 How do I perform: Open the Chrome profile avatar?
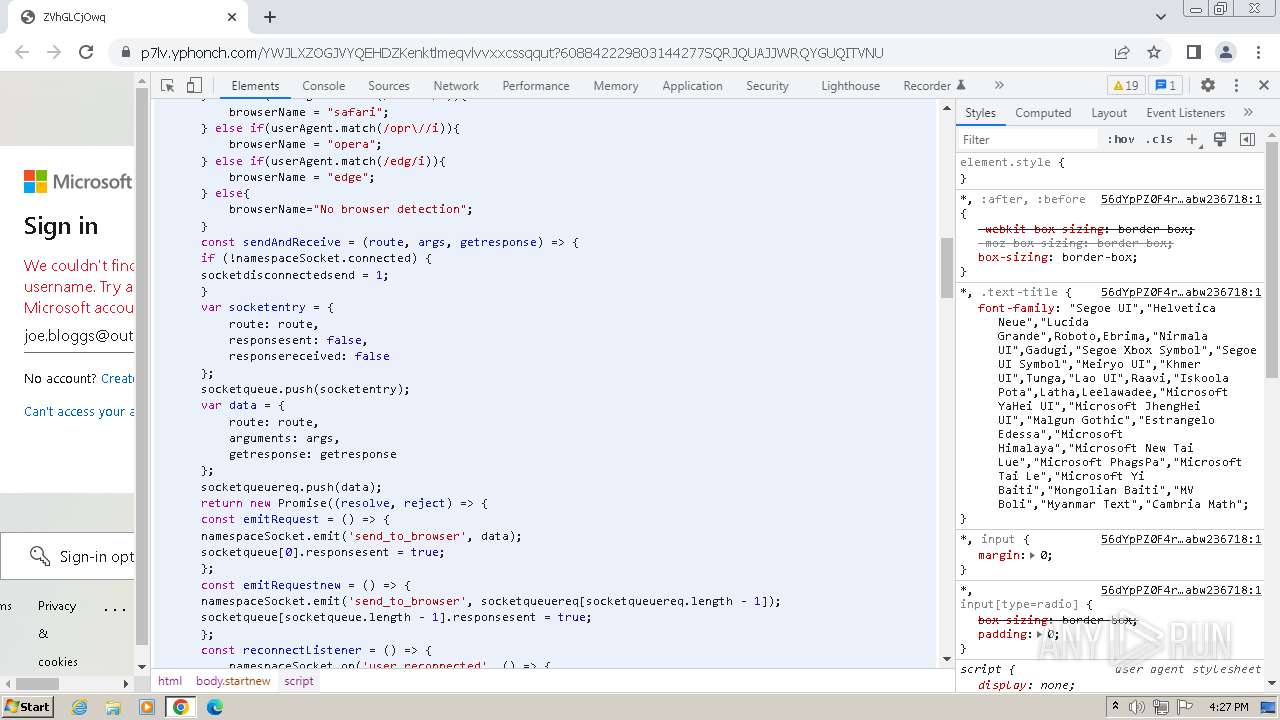[1226, 52]
